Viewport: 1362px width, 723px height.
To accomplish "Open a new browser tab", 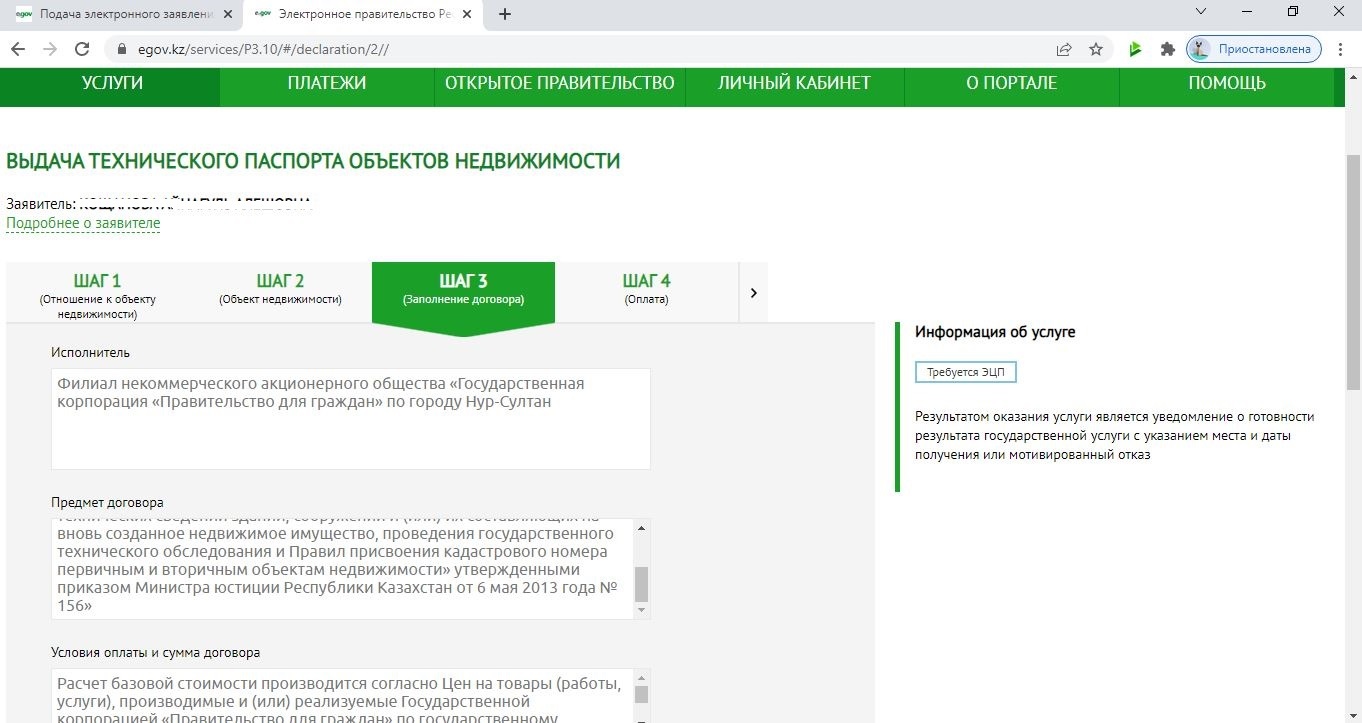I will click(505, 14).
